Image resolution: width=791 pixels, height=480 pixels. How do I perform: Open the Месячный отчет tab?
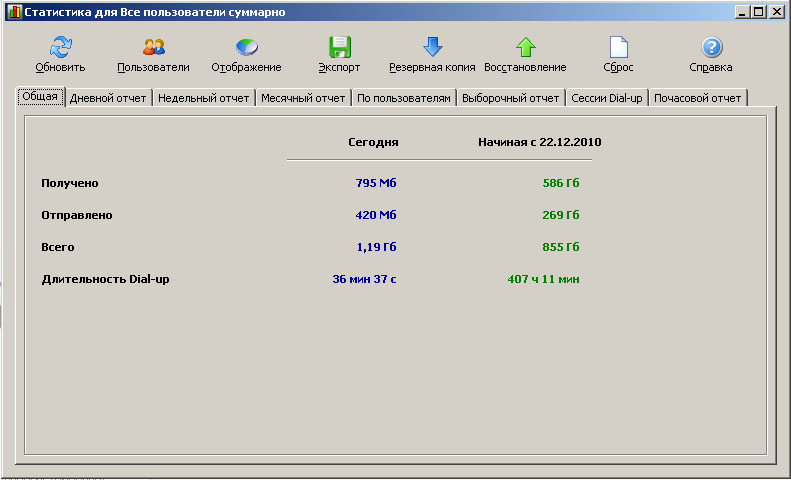303,98
